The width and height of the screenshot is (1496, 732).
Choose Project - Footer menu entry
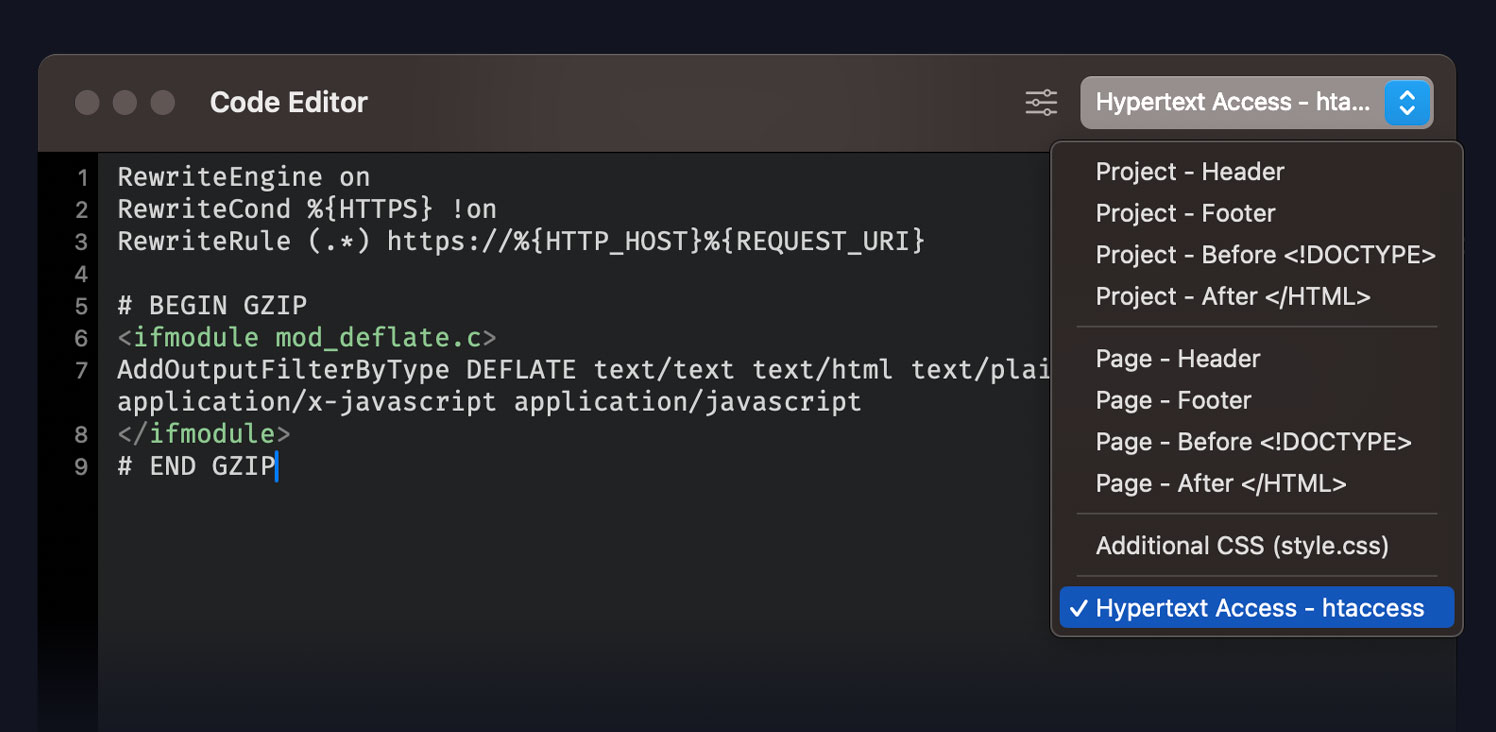1185,214
